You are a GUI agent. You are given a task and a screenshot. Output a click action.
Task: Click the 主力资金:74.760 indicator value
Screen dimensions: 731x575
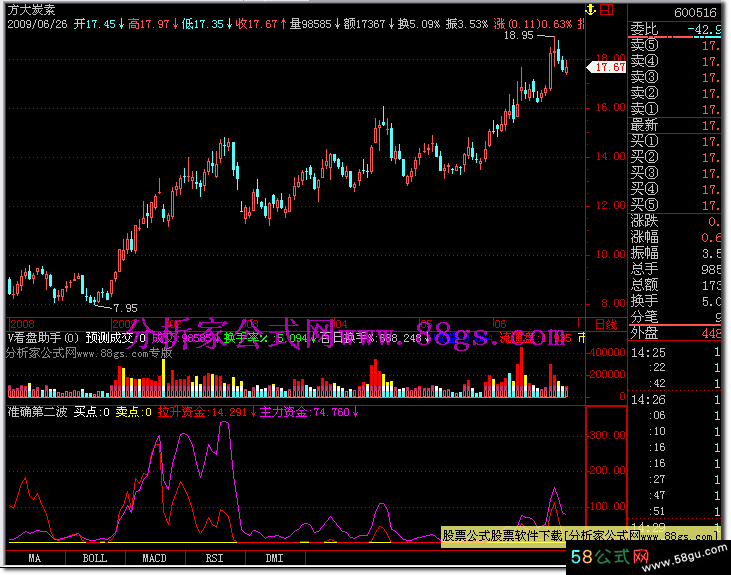309,412
